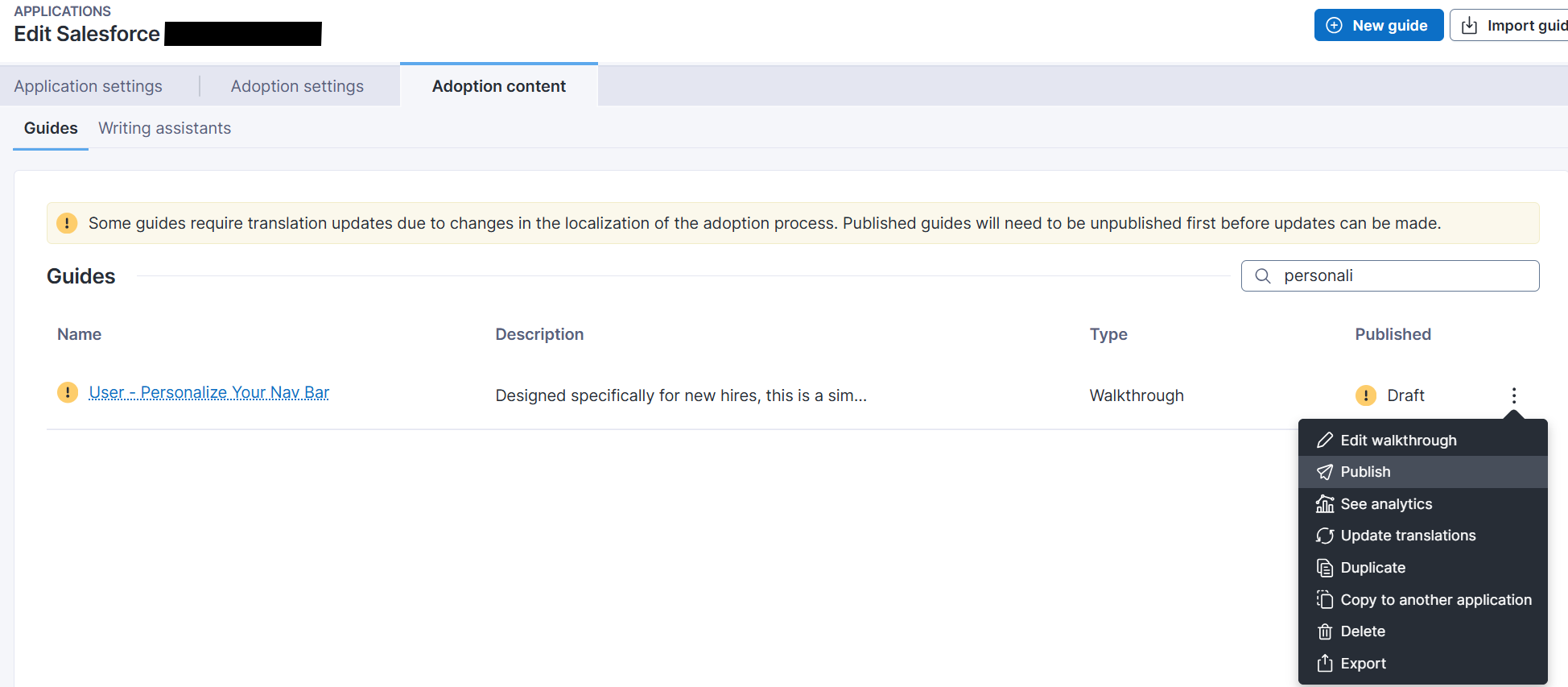The image size is (1568, 687).
Task: Toggle the three-dot actions menu for the guide
Action: coord(1513,395)
